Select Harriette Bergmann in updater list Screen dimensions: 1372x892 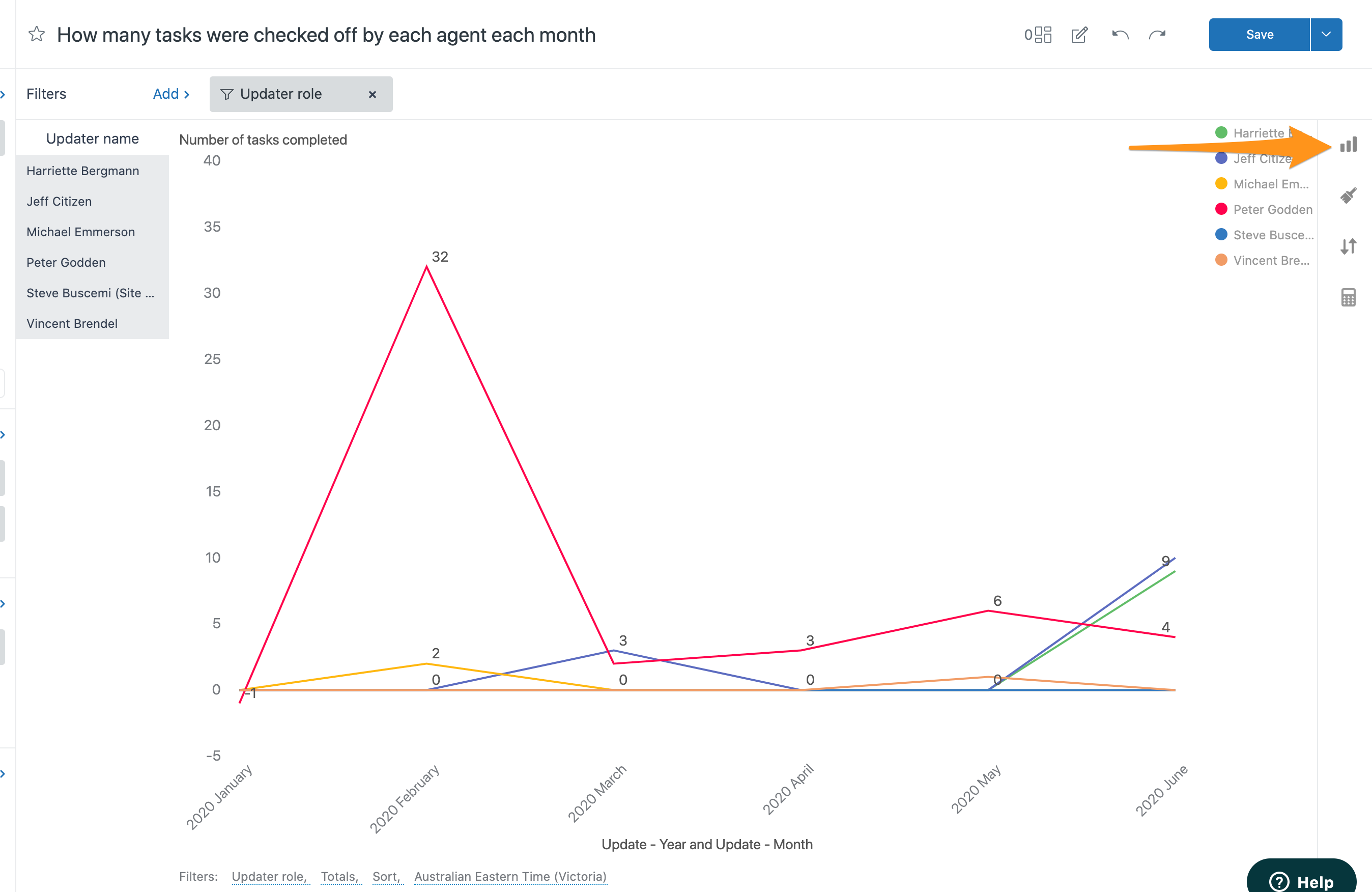(92, 171)
